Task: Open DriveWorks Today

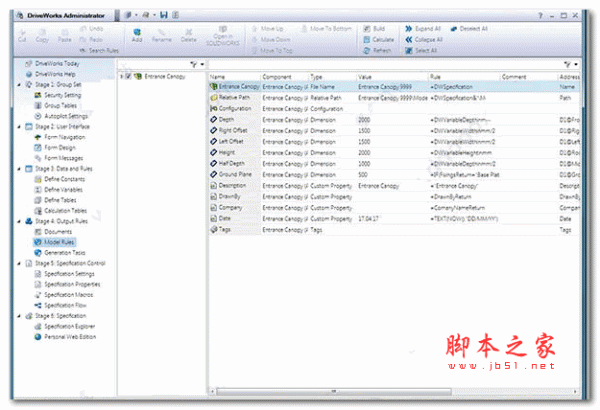Action: [53, 63]
